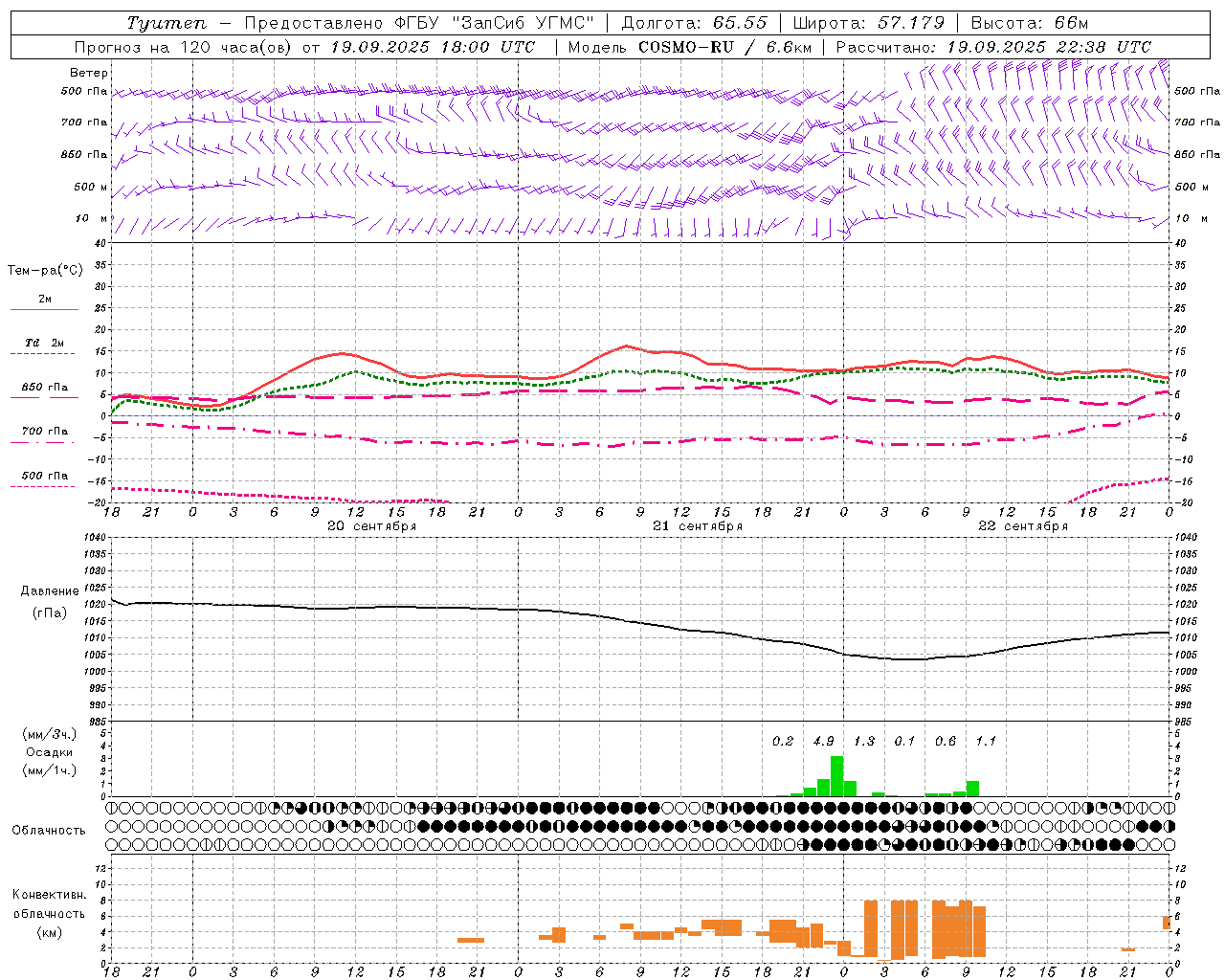Viewport: 1225px width, 980px height.
Task: Click "850 гПа" in the temperature legend
Action: click(45, 388)
